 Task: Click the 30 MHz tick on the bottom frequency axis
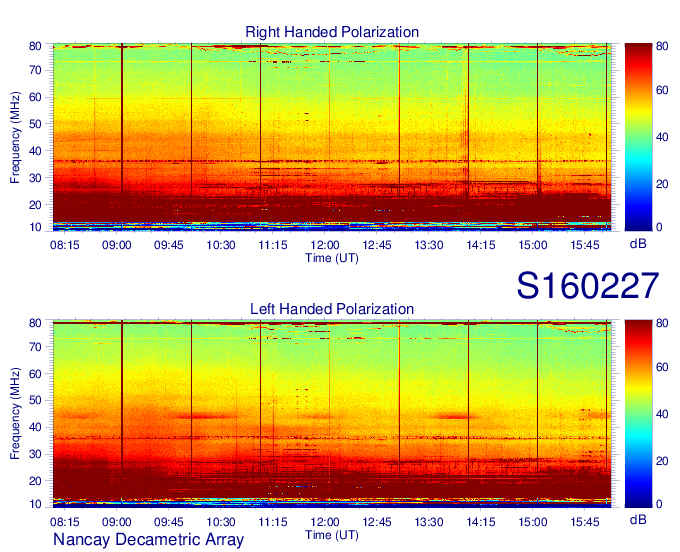point(35,454)
